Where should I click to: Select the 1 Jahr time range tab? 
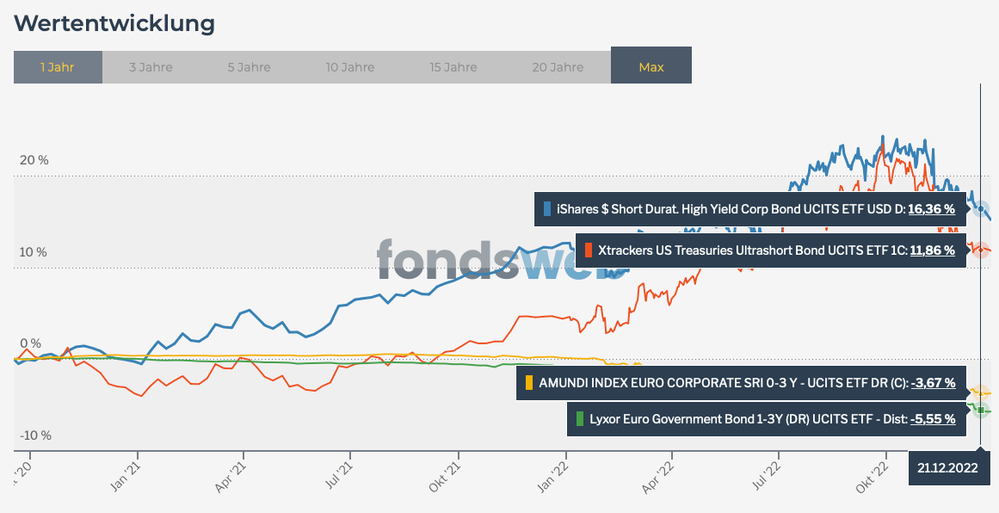coord(58,67)
